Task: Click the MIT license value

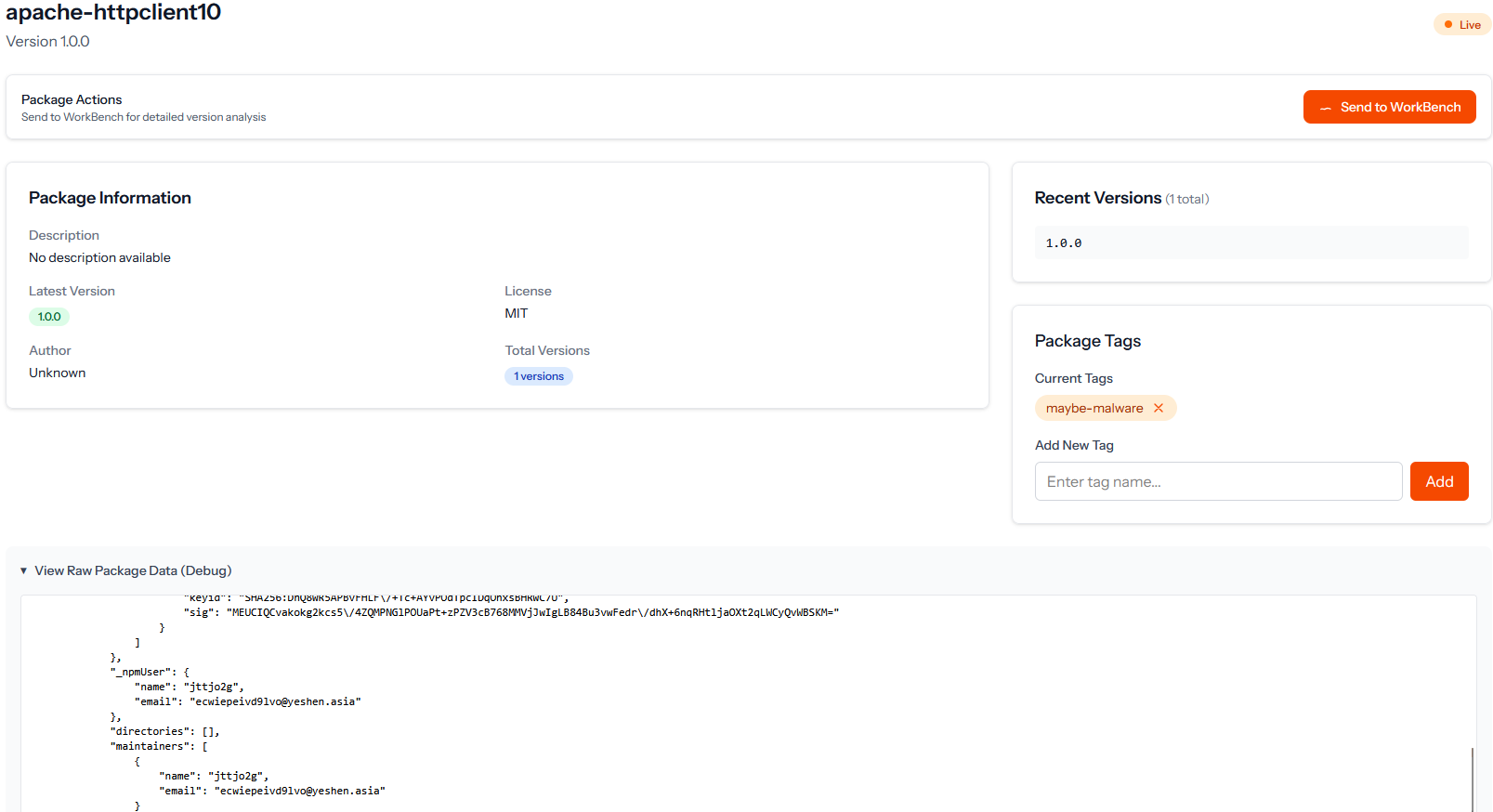Action: [517, 313]
